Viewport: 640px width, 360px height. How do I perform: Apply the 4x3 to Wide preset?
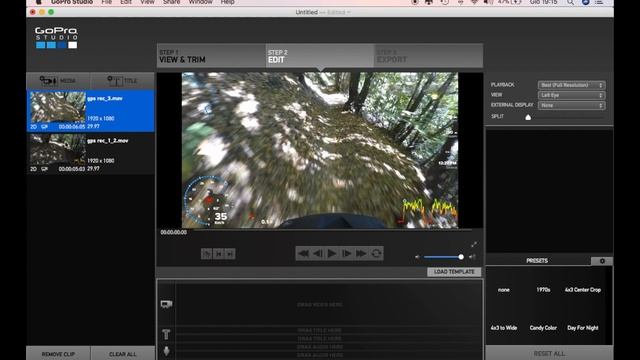coord(504,328)
